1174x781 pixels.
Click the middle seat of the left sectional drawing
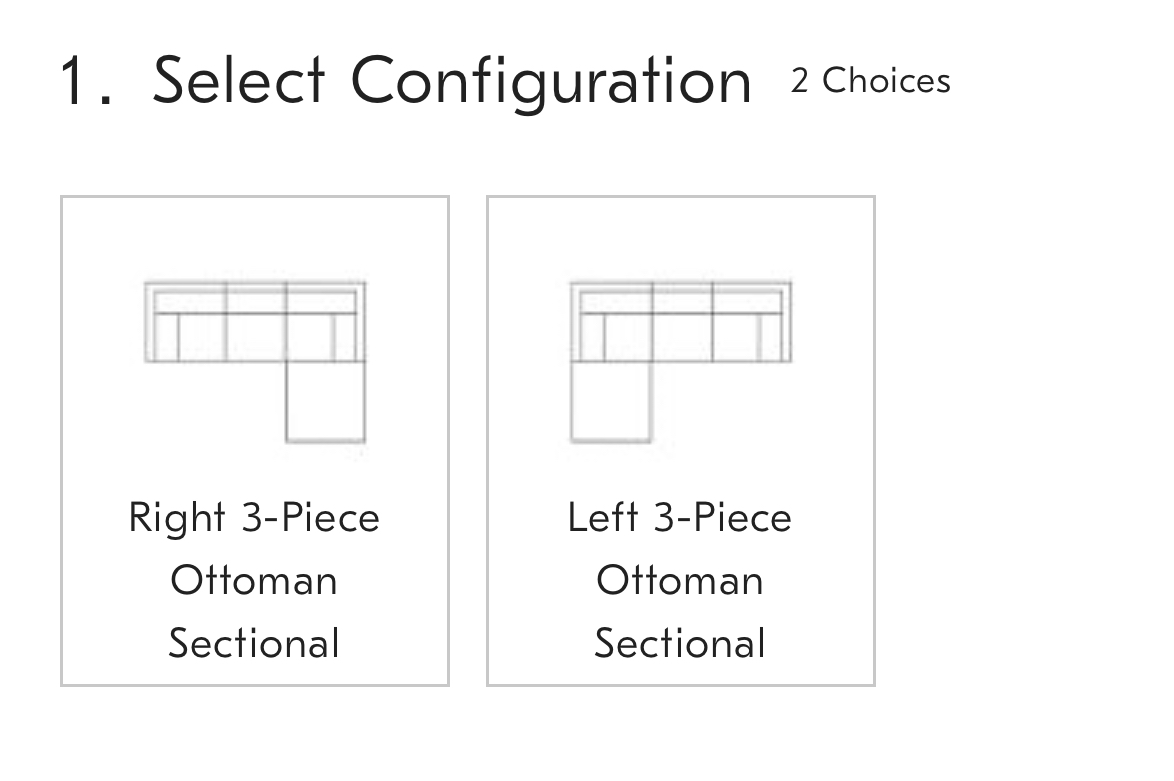(x=682, y=338)
